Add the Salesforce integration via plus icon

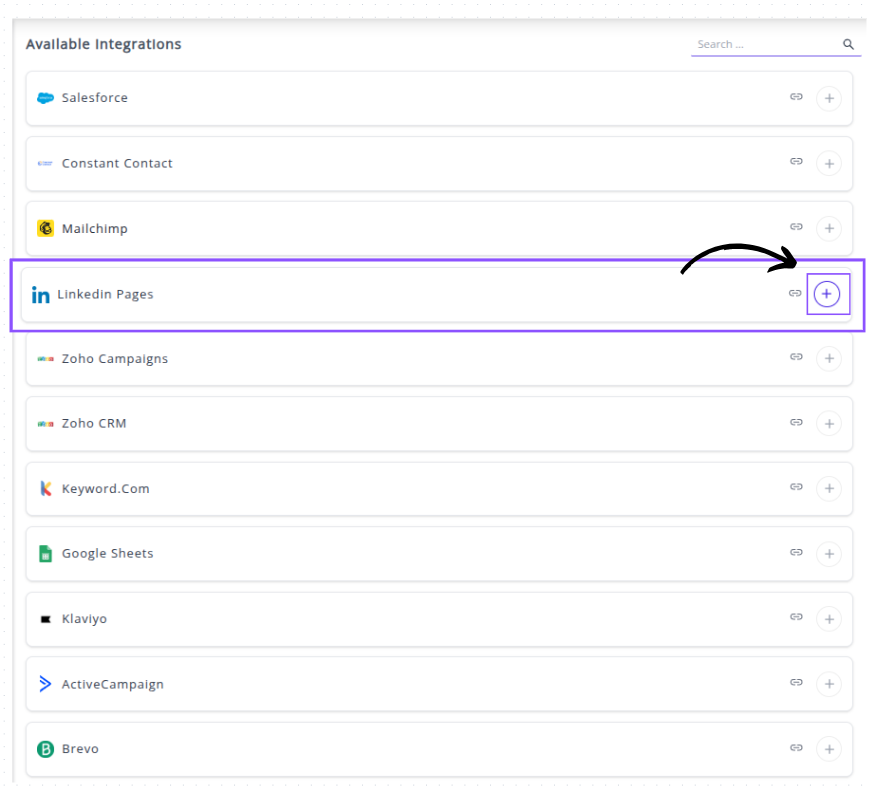[828, 98]
